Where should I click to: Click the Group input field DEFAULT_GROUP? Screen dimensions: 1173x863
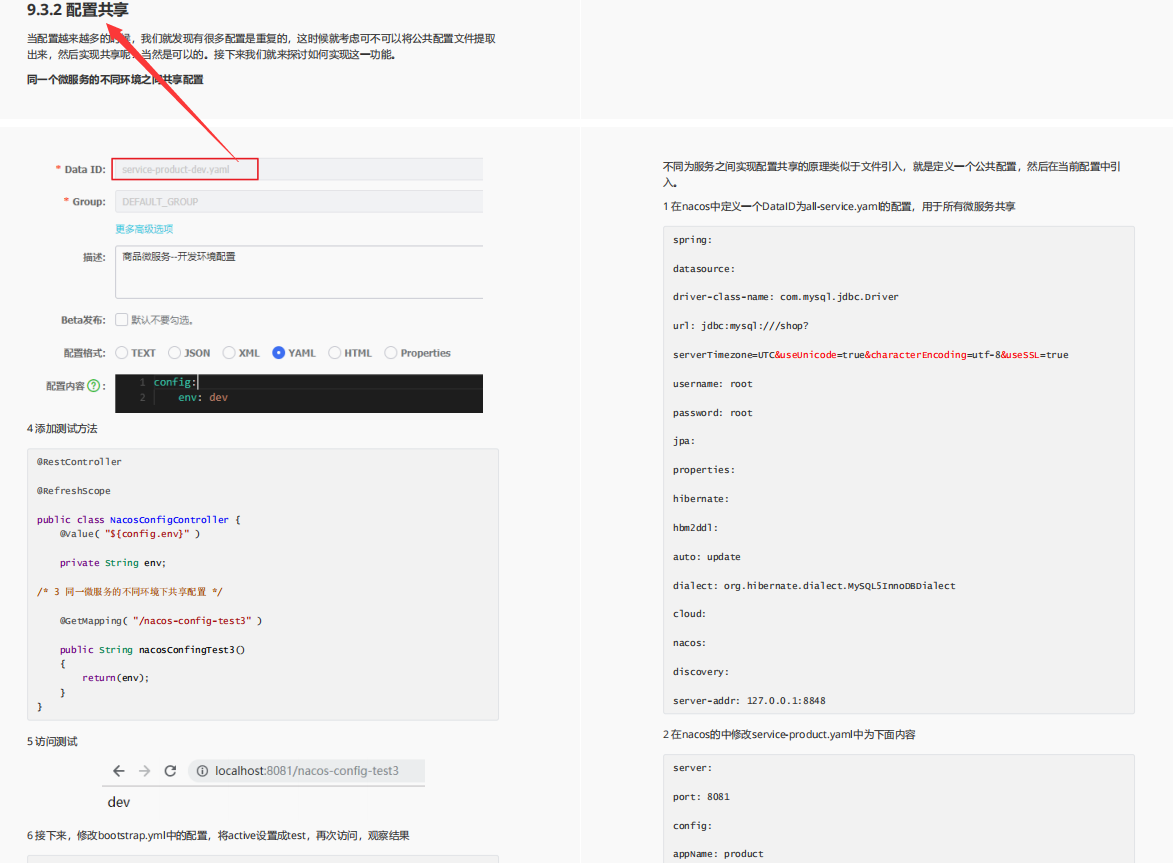(x=298, y=202)
